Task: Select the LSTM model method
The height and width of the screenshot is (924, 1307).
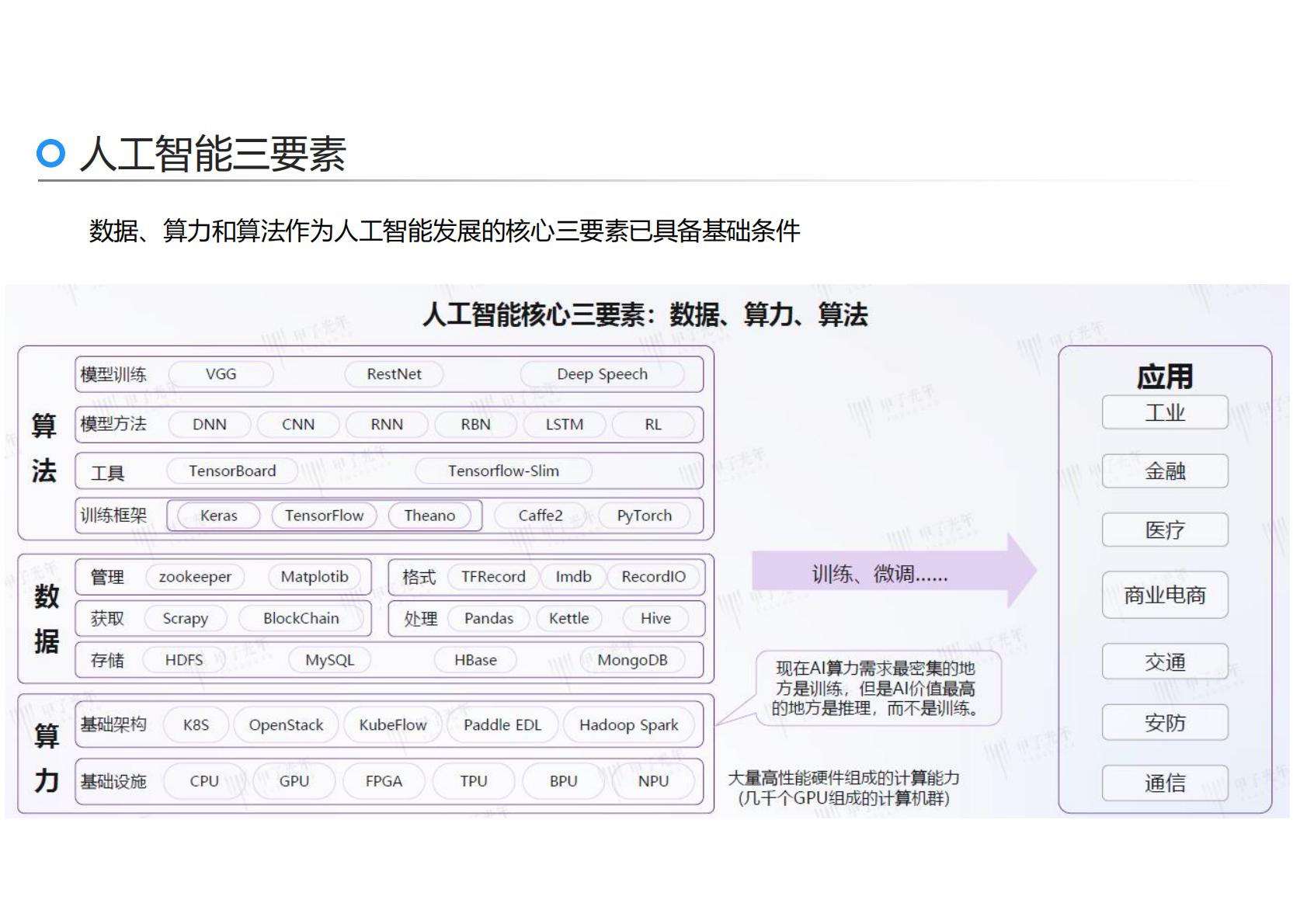Action: pyautogui.click(x=564, y=424)
